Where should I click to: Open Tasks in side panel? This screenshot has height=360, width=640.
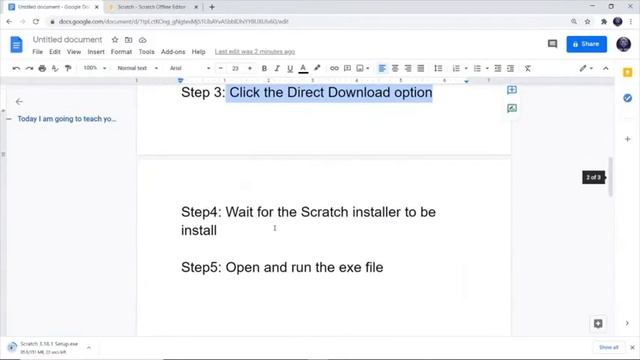tap(628, 98)
